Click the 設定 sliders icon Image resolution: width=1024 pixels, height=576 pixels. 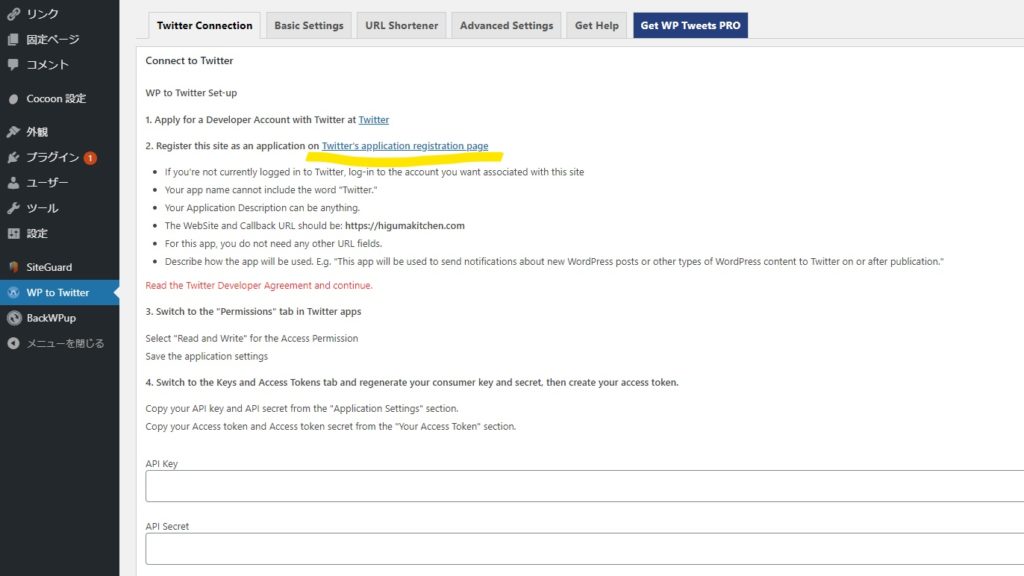point(13,233)
